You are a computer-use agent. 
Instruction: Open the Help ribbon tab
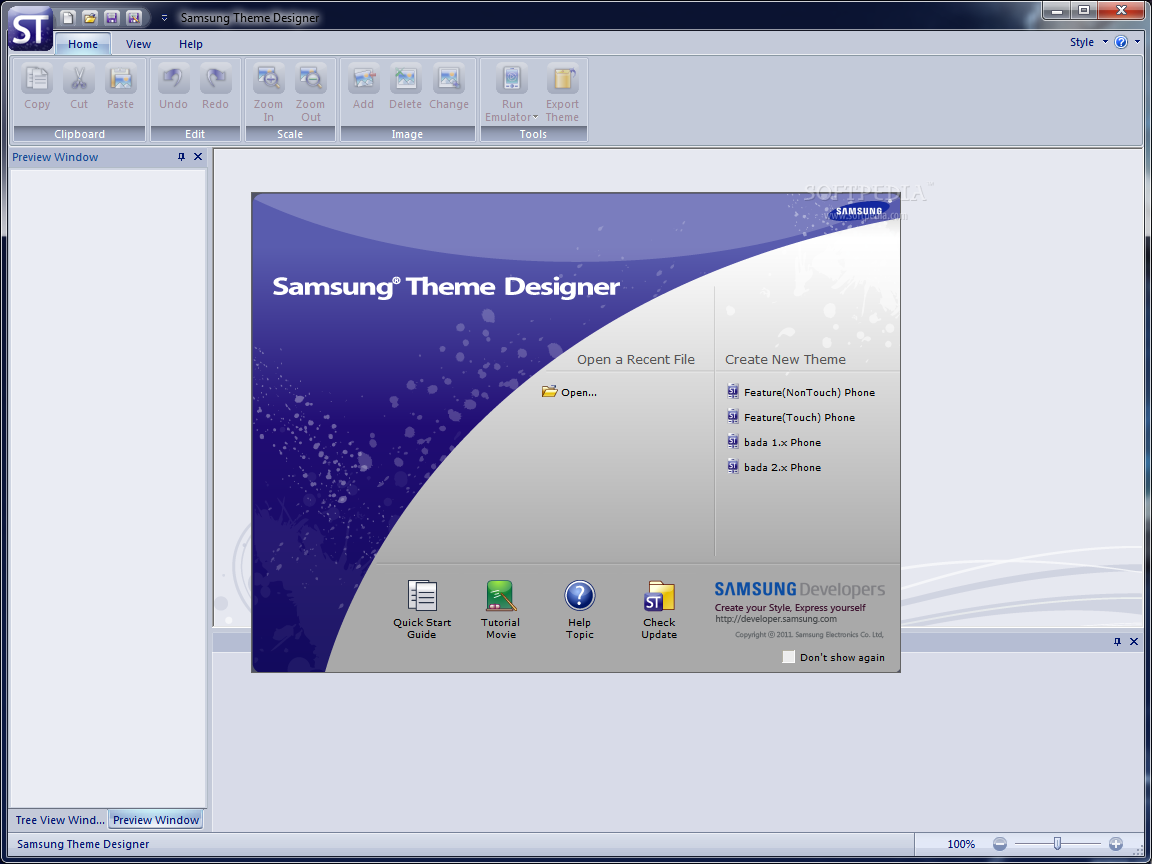[191, 44]
